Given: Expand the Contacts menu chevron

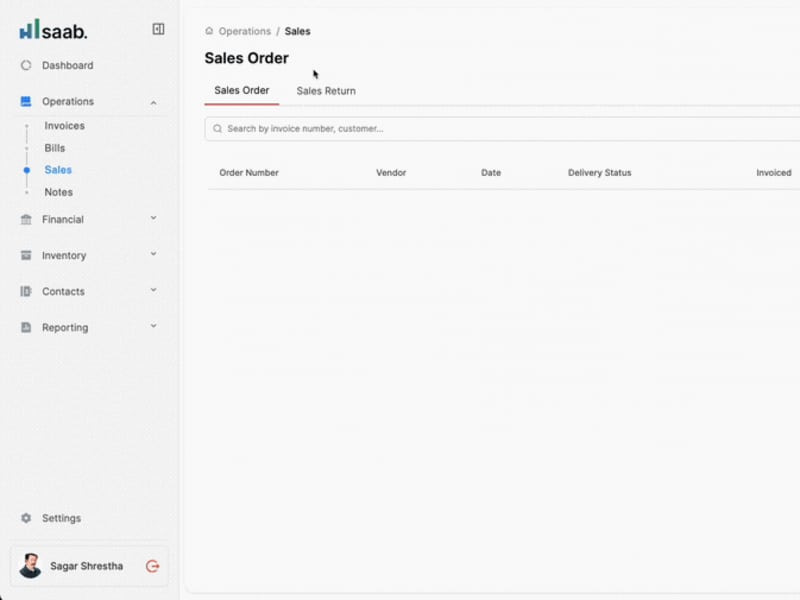Looking at the screenshot, I should (x=154, y=290).
